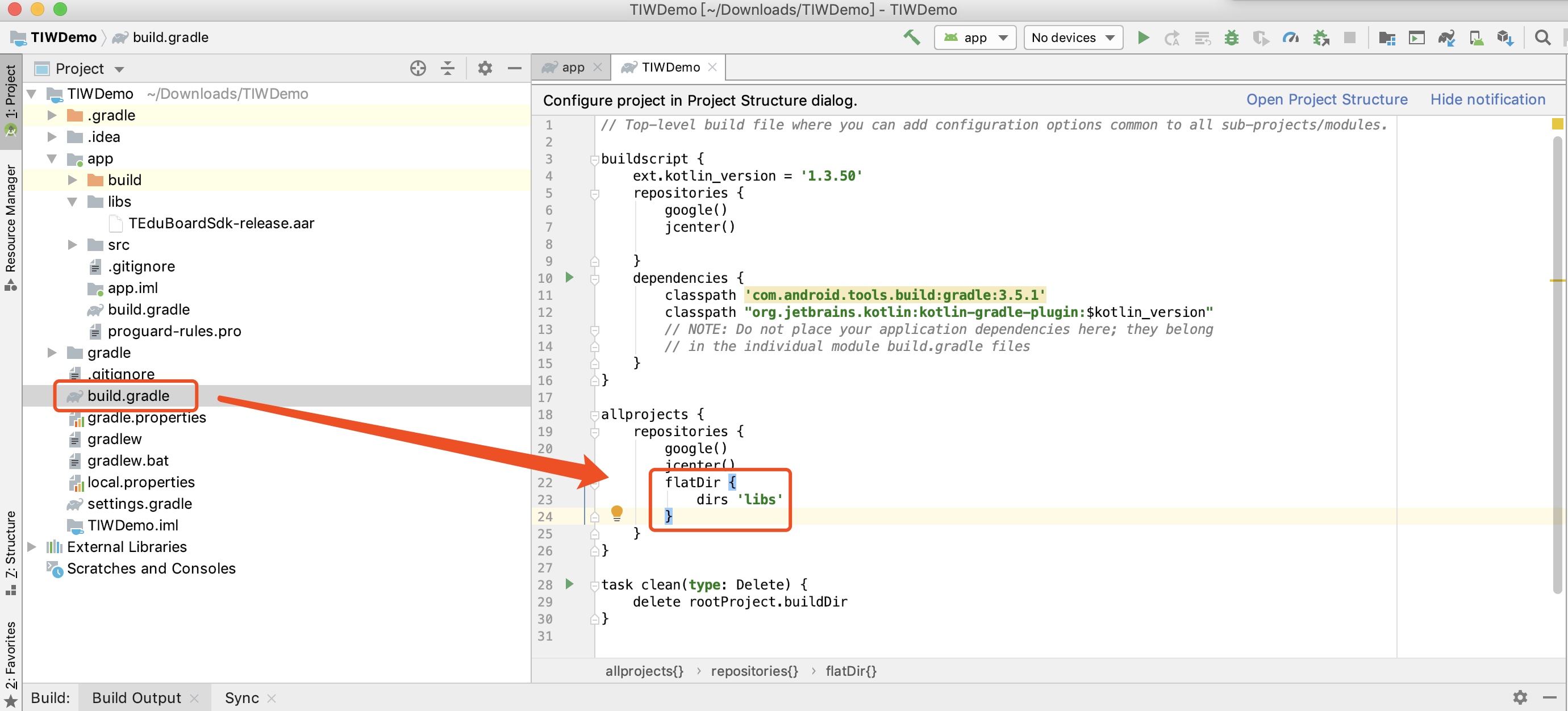The width and height of the screenshot is (1568, 711).
Task: Toggle the Z: Structure side panel
Action: [x=10, y=554]
